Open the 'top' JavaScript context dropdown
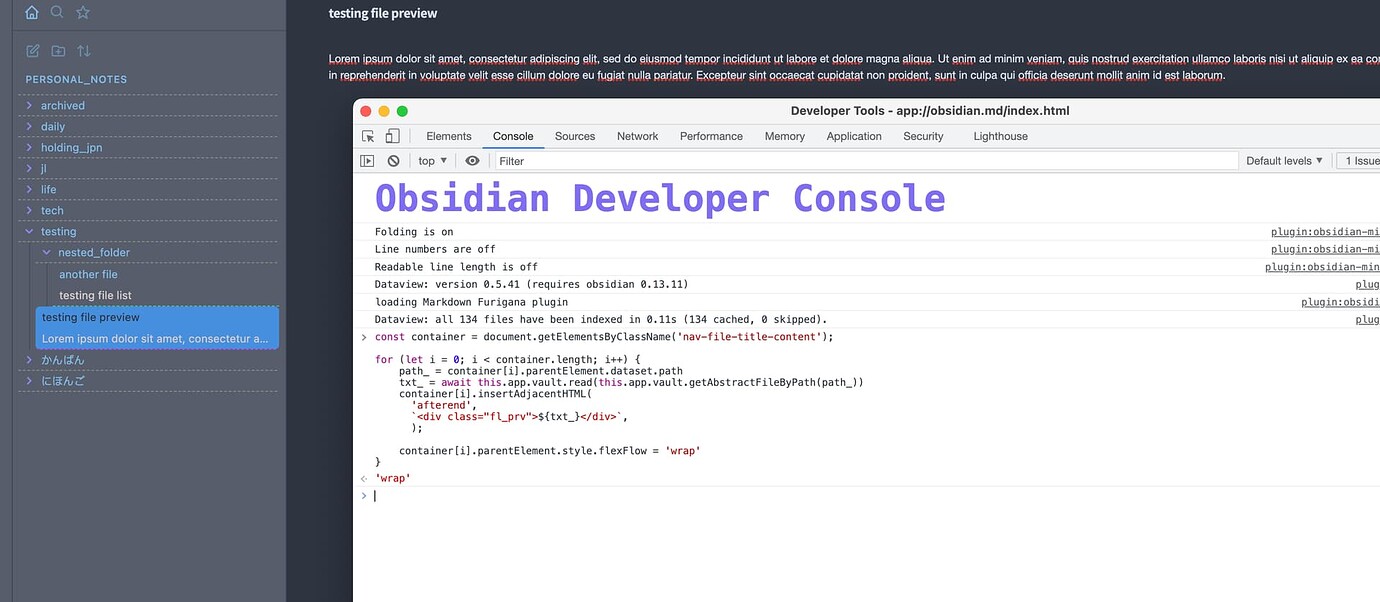Image resolution: width=1380 pixels, height=602 pixels. pyautogui.click(x=432, y=161)
